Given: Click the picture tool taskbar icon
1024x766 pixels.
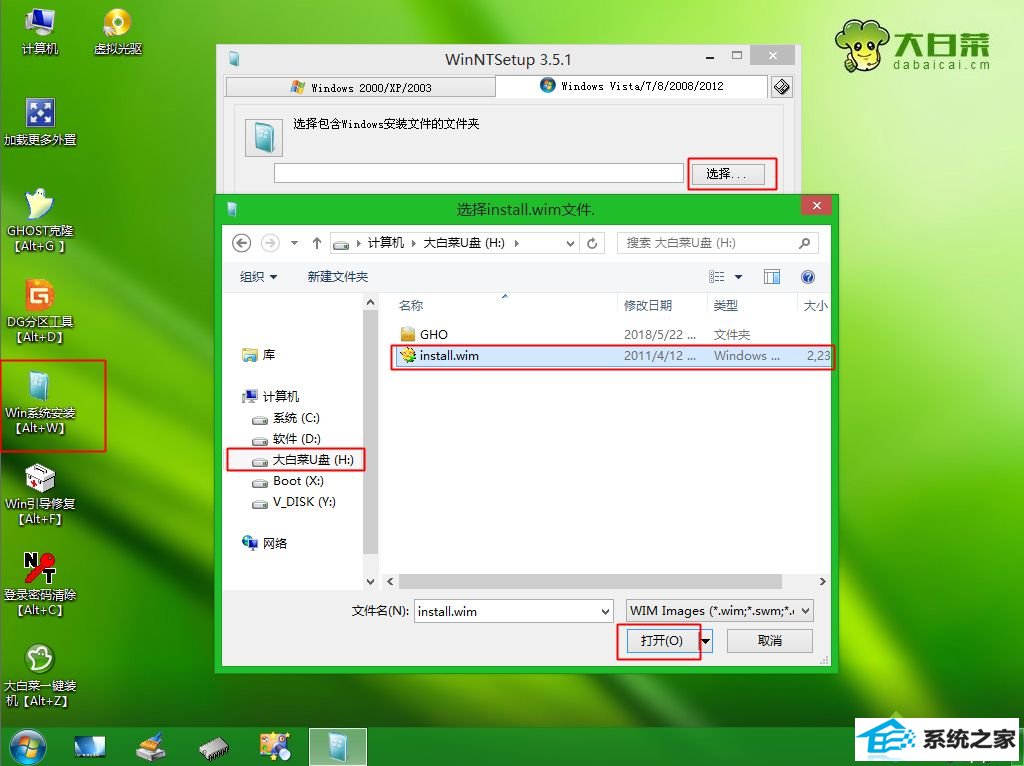Looking at the screenshot, I should coord(275,746).
